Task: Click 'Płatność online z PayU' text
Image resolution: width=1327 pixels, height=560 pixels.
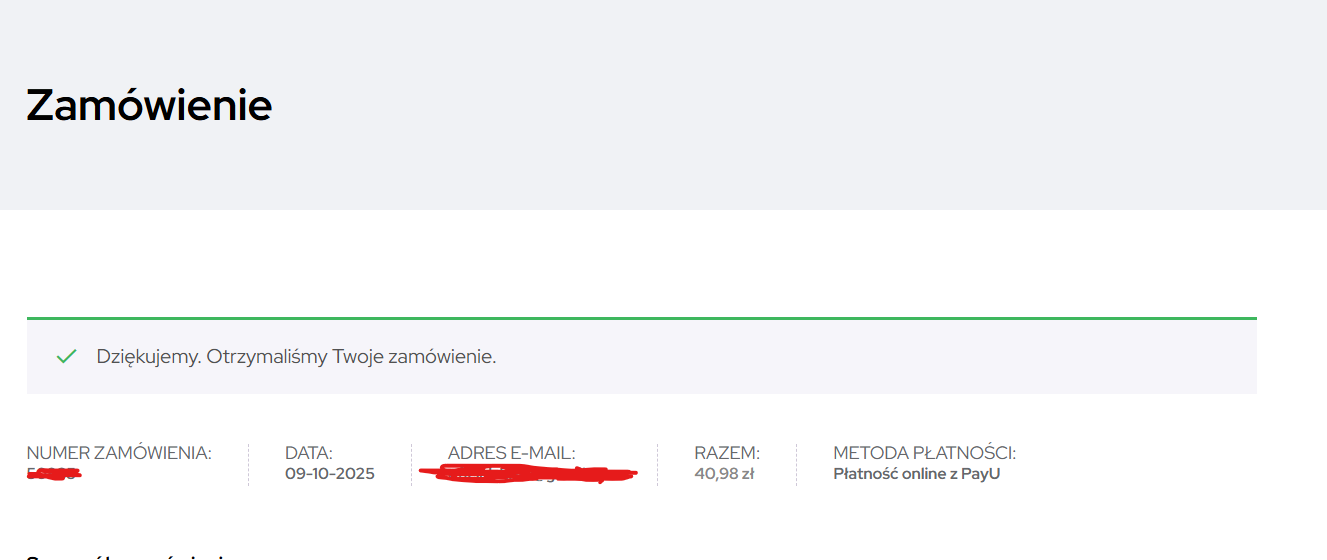Action: (x=916, y=474)
